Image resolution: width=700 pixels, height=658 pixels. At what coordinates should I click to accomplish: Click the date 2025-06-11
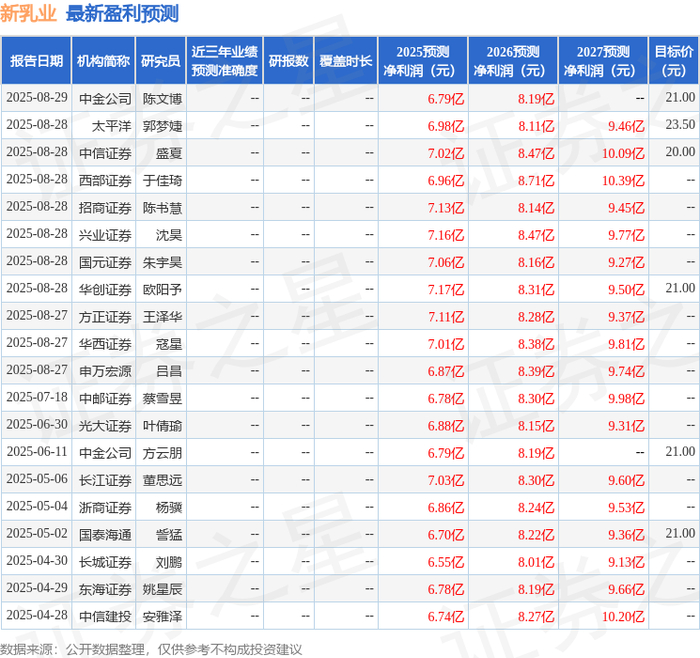click(37, 452)
